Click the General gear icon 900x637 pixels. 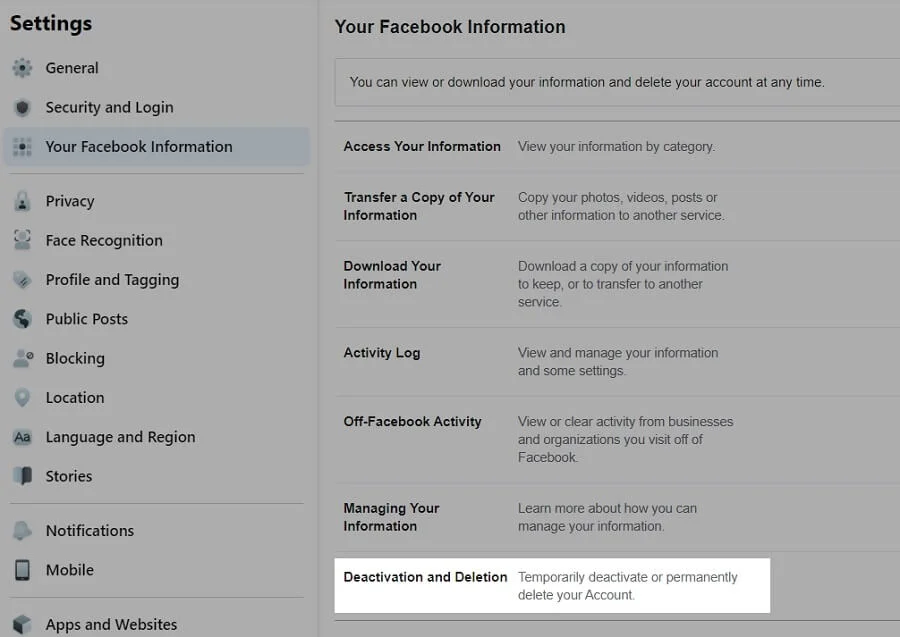pyautogui.click(x=22, y=68)
